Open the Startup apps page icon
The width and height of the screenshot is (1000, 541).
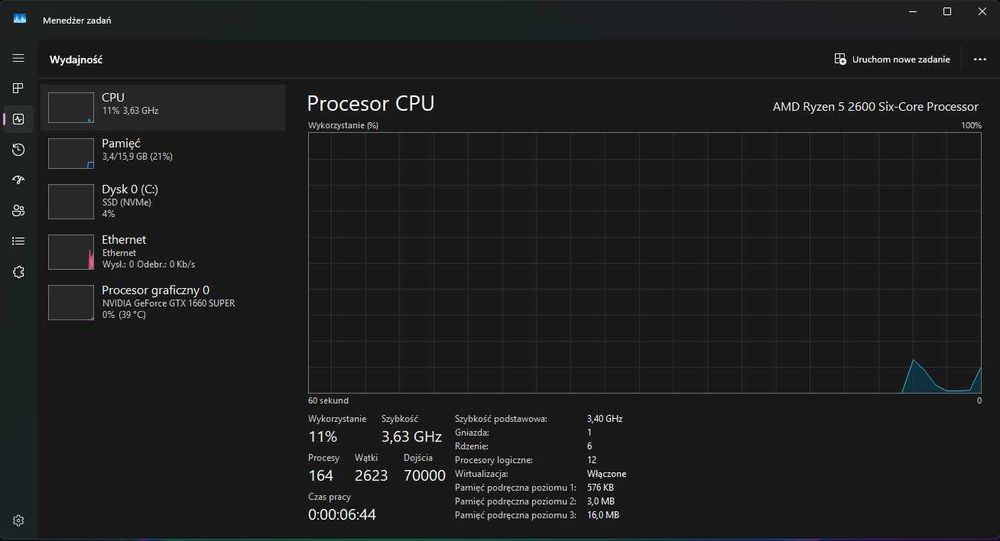coord(18,180)
